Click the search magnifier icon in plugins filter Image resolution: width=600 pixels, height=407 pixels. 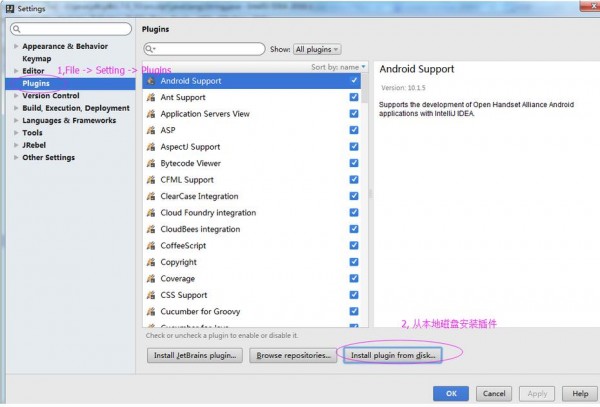pos(150,49)
